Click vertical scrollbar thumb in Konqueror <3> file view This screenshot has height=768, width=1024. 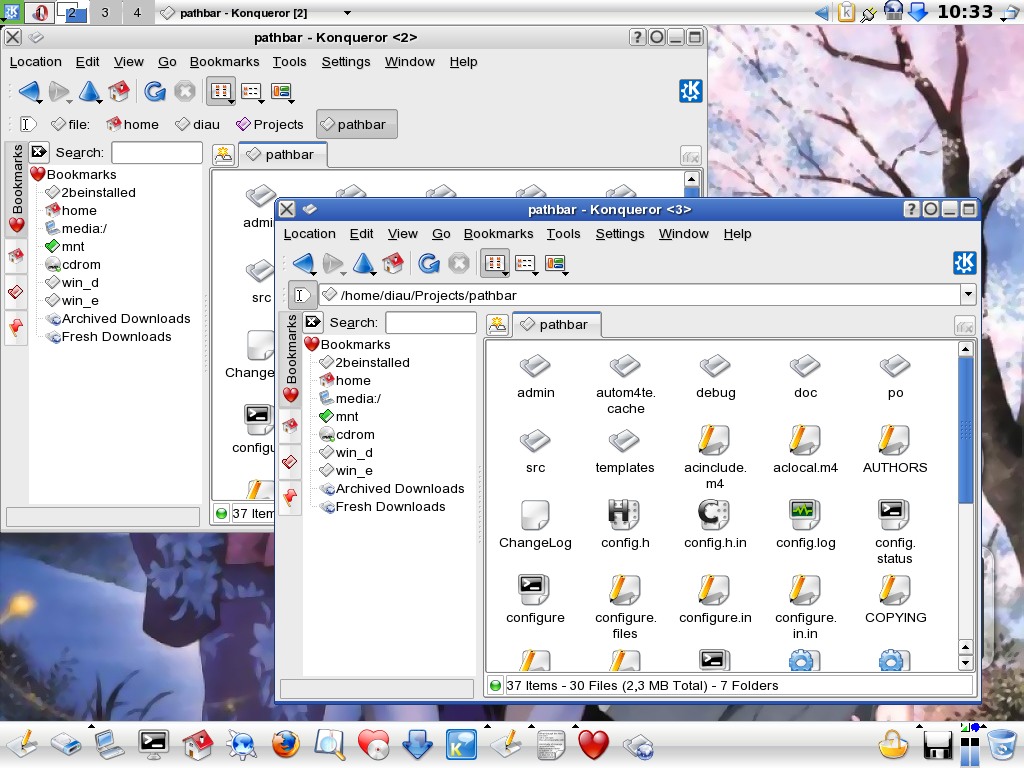pos(965,430)
